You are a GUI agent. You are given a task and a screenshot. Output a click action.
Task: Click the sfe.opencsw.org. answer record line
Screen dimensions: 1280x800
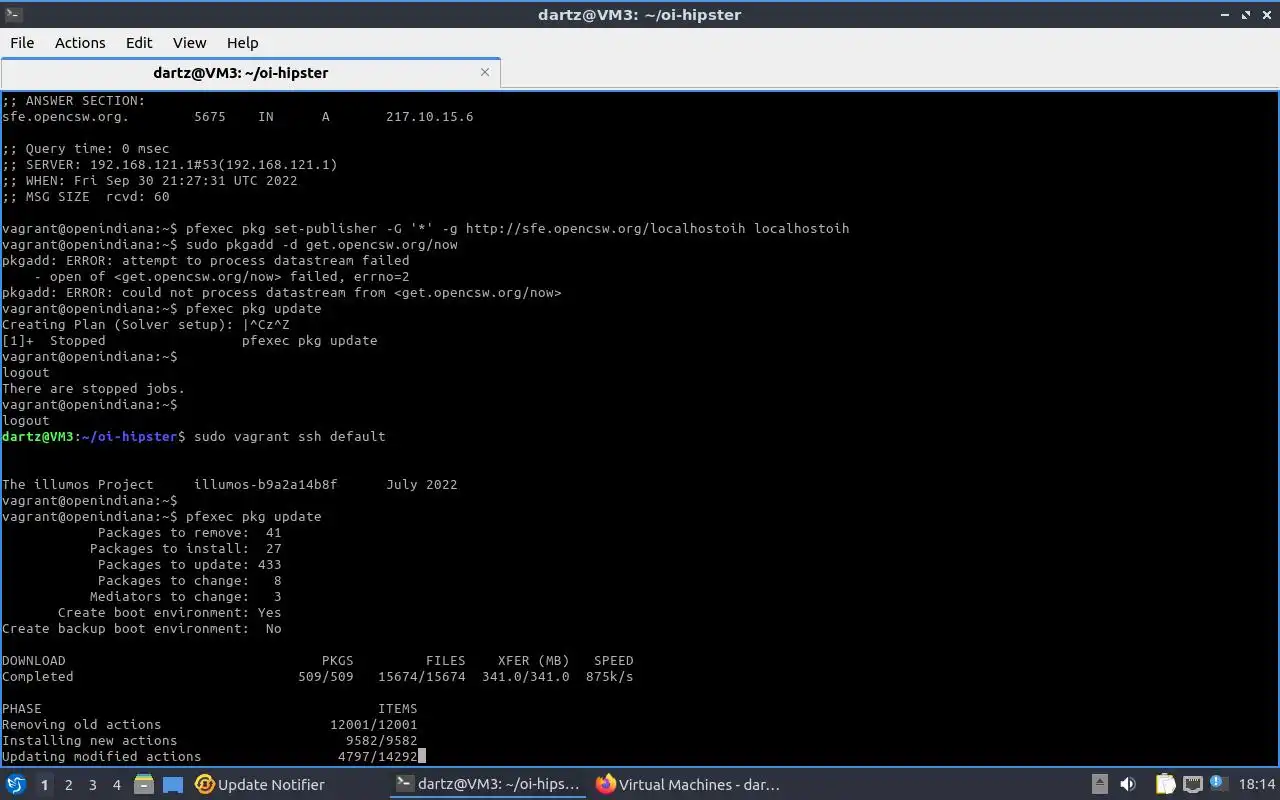pyautogui.click(x=238, y=117)
